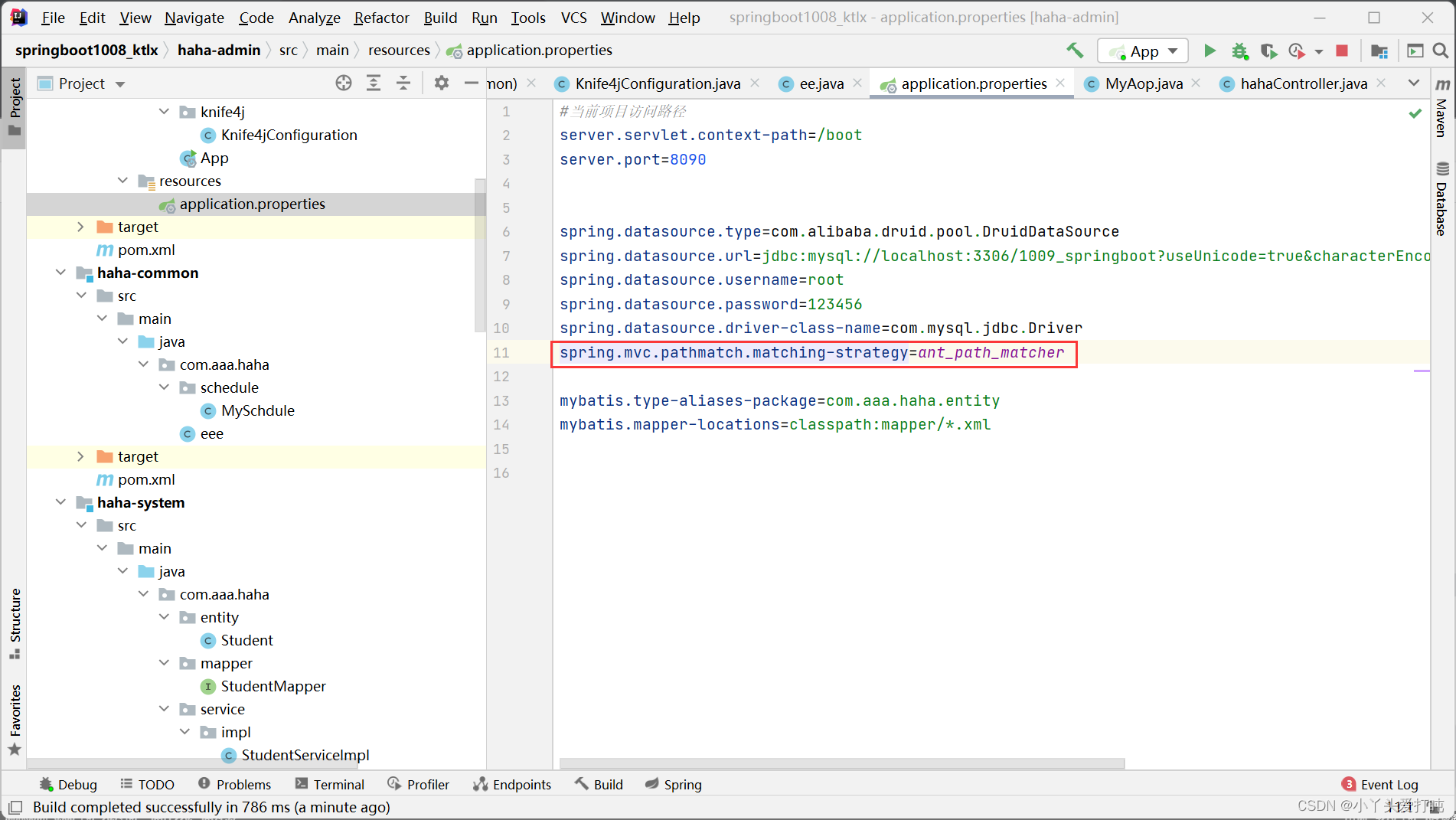Collapse the entity package
This screenshot has height=820, width=1456.
pyautogui.click(x=164, y=617)
